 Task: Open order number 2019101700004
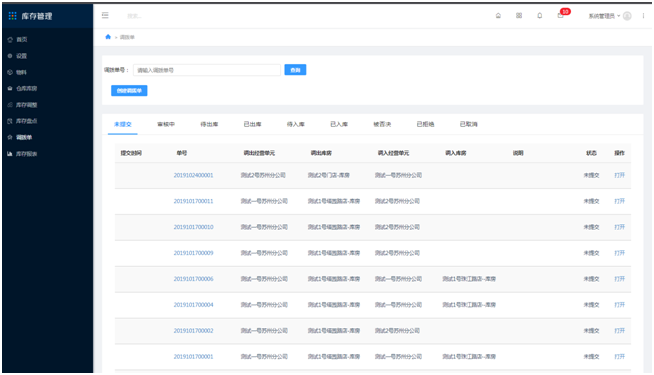tap(194, 305)
